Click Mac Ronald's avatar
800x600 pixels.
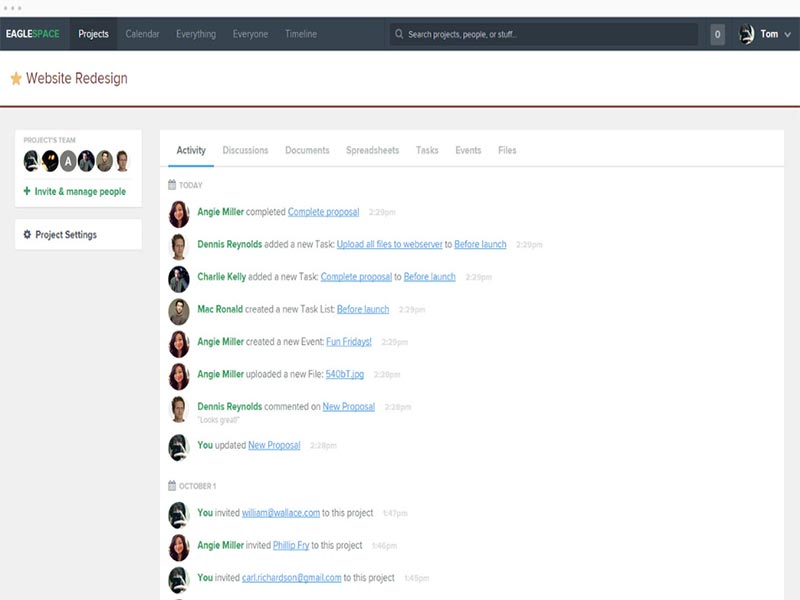(179, 311)
